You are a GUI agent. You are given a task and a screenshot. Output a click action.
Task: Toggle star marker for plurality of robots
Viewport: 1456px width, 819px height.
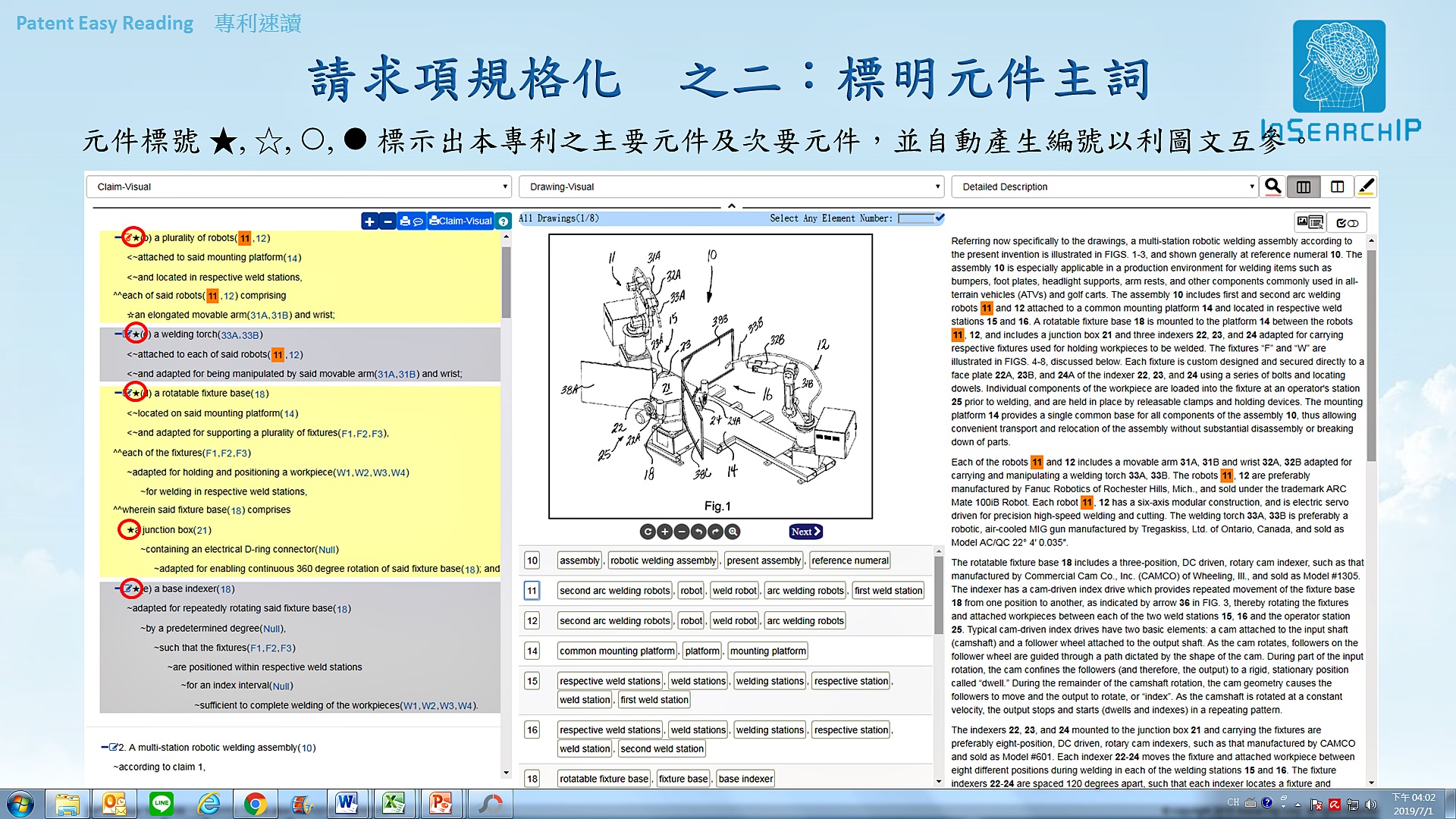(x=136, y=238)
